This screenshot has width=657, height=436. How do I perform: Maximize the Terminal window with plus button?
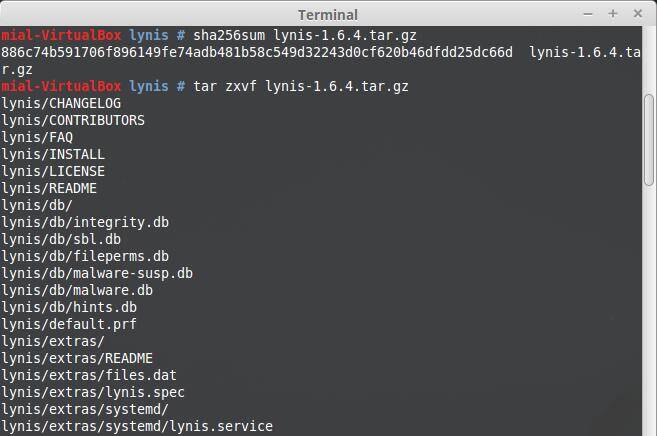pyautogui.click(x=612, y=13)
